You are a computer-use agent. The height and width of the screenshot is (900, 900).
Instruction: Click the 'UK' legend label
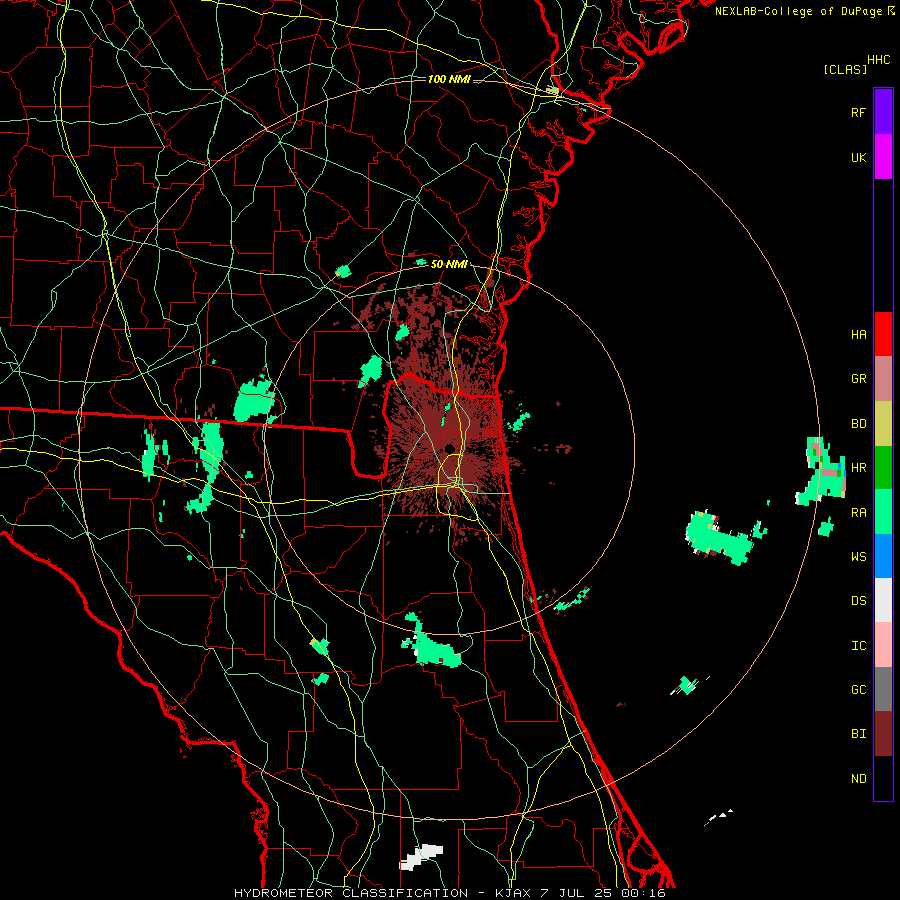[x=858, y=157]
